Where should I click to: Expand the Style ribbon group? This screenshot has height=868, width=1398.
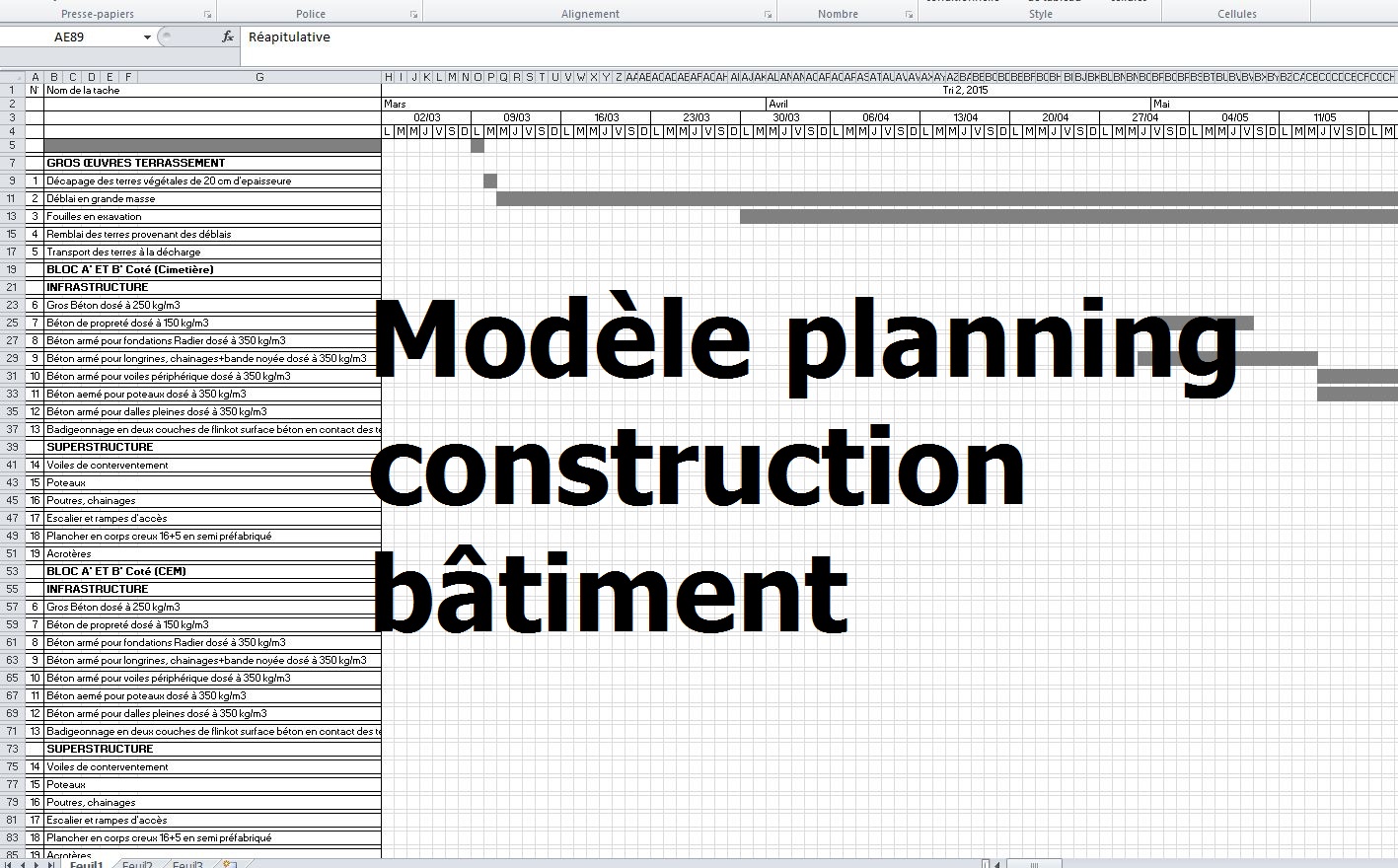(1041, 15)
